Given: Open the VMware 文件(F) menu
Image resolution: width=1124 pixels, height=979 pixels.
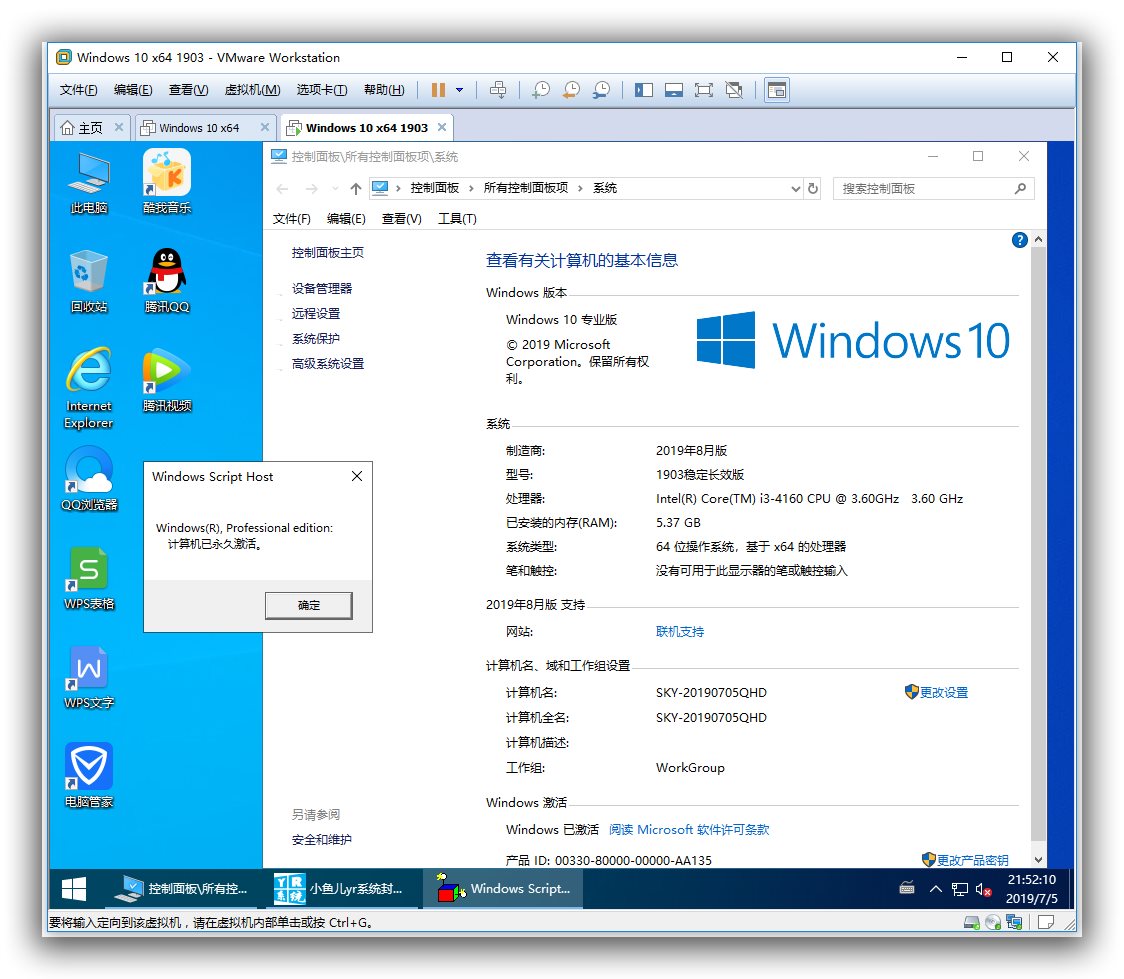Looking at the screenshot, I should (x=78, y=90).
